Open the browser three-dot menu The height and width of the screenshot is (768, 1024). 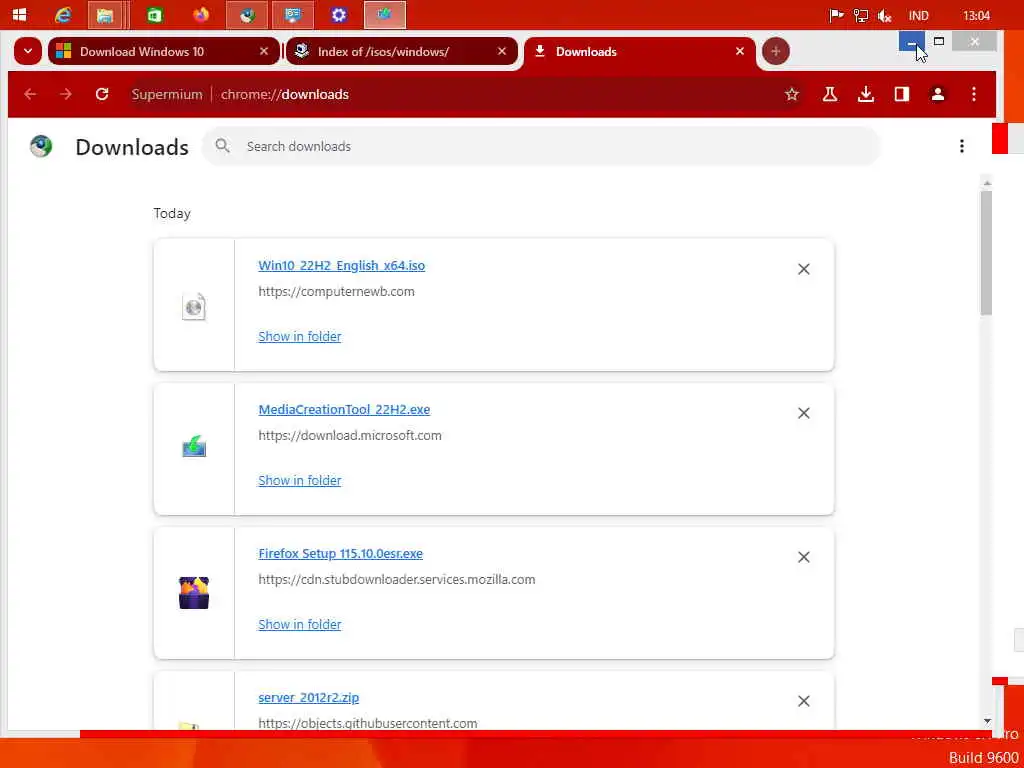974,94
